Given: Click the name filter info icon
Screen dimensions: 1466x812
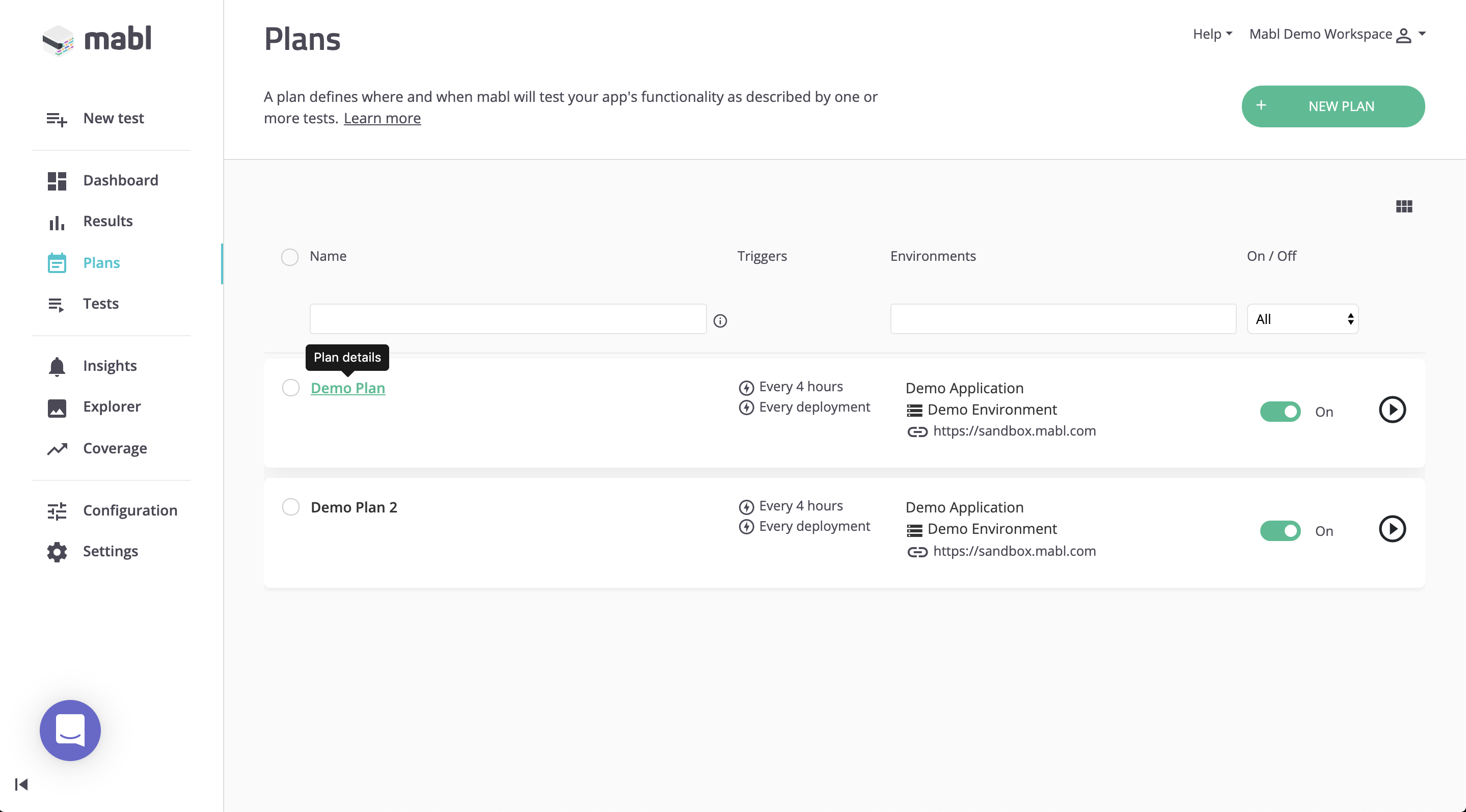Looking at the screenshot, I should (720, 321).
